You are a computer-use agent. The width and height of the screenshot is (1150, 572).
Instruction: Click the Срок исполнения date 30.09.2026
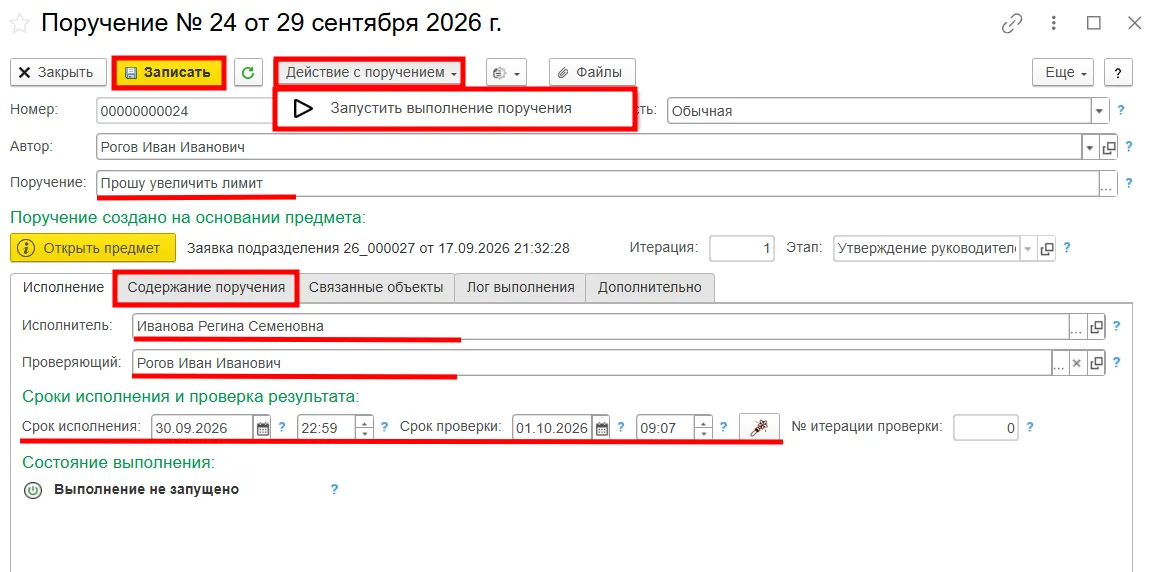coord(202,428)
